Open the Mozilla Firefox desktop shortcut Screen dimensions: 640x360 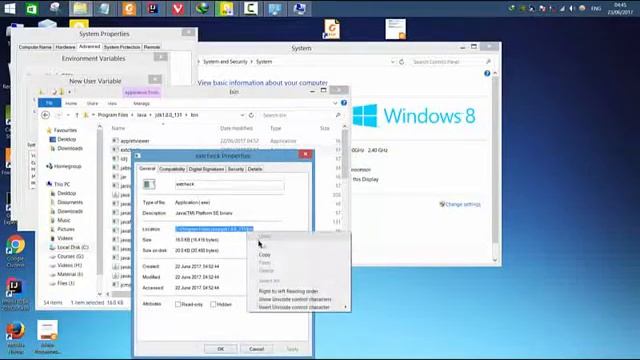16,338
